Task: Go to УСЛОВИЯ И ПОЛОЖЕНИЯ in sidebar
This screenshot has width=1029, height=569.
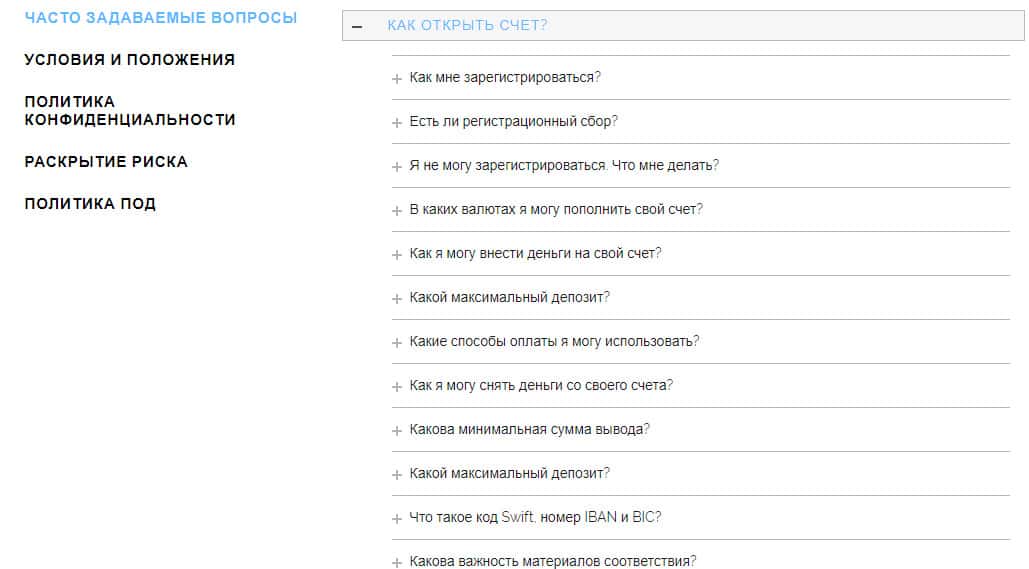Action: point(130,60)
